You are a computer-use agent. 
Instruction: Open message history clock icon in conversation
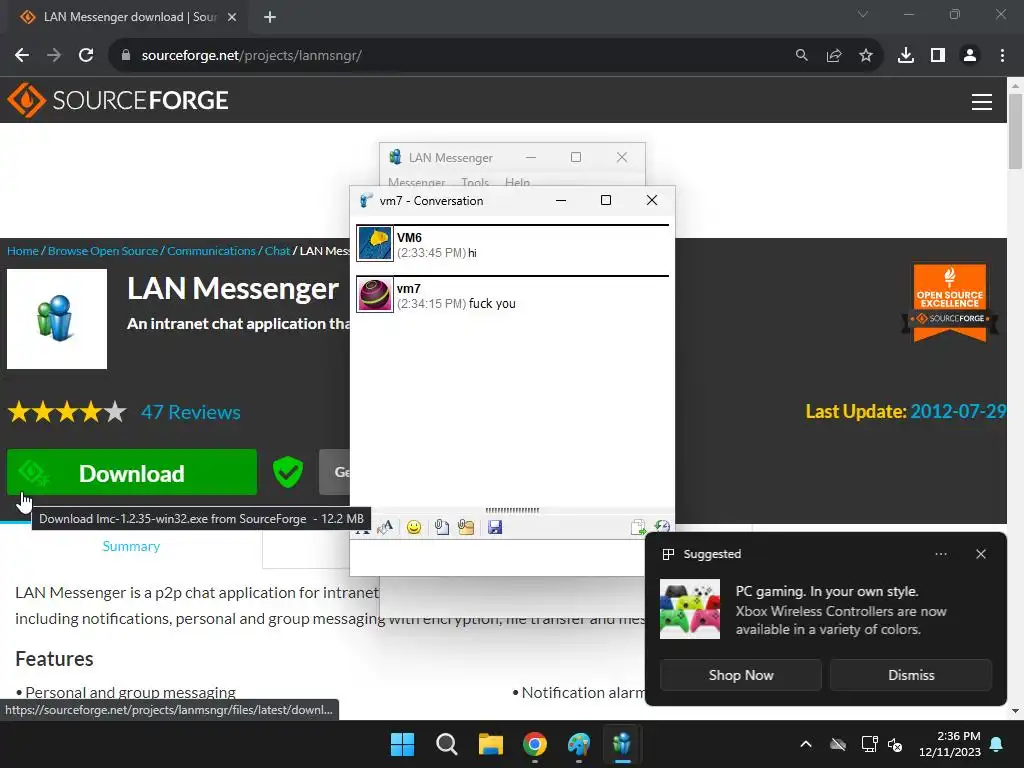[x=662, y=526]
